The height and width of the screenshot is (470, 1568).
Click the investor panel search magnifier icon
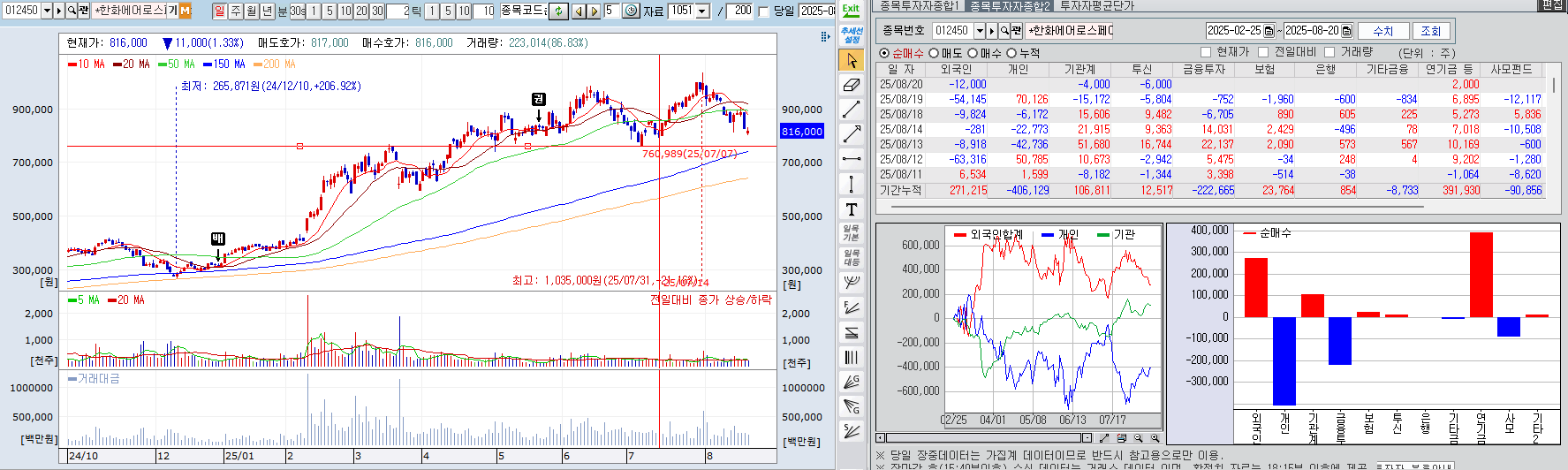(1004, 31)
